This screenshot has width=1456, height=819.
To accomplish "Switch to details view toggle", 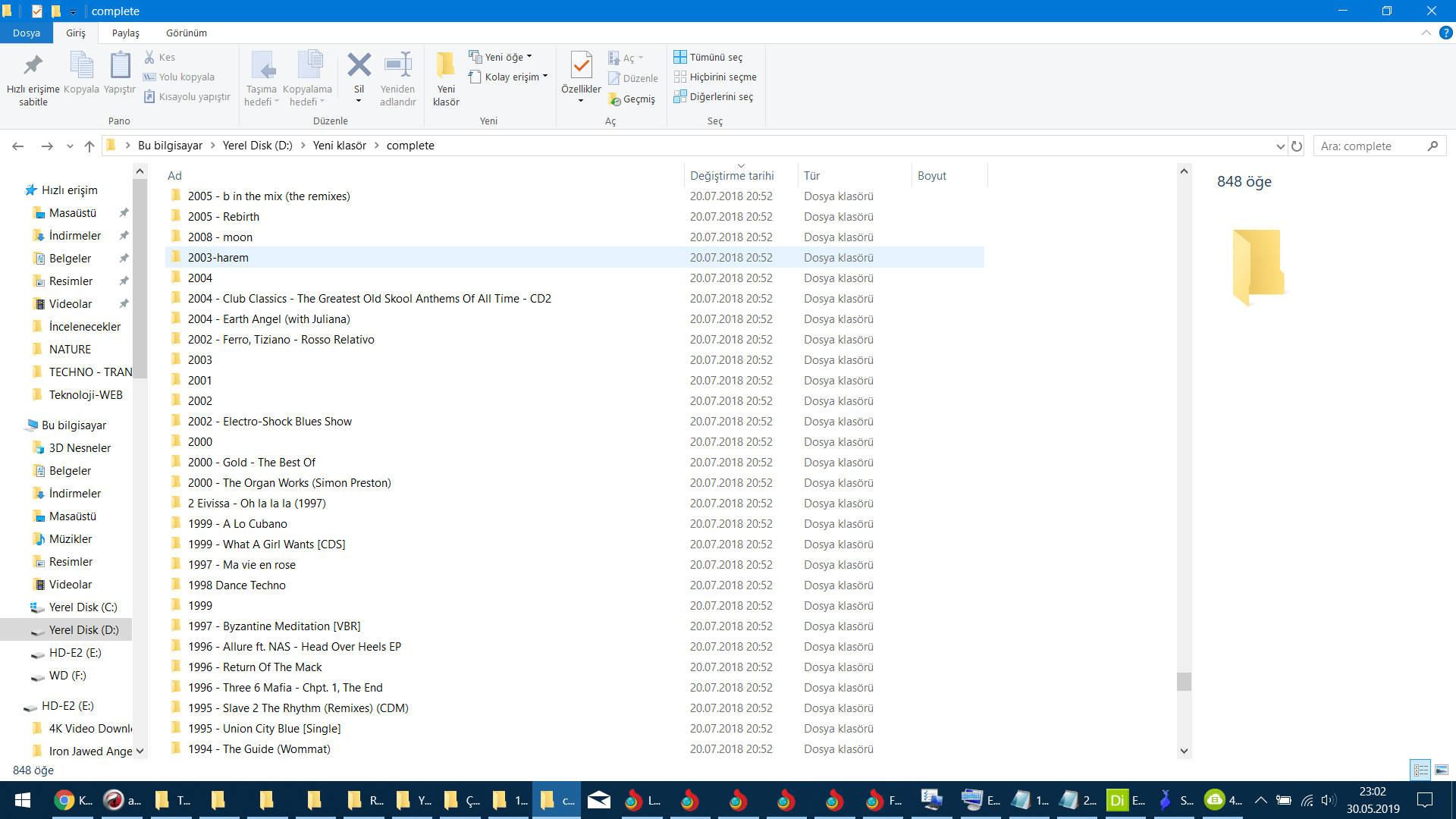I will click(x=1420, y=770).
